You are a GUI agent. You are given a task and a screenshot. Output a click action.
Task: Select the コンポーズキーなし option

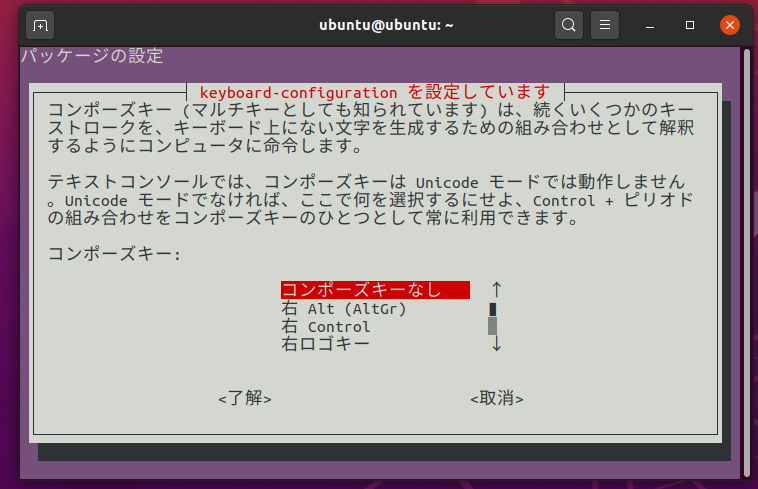pos(375,290)
